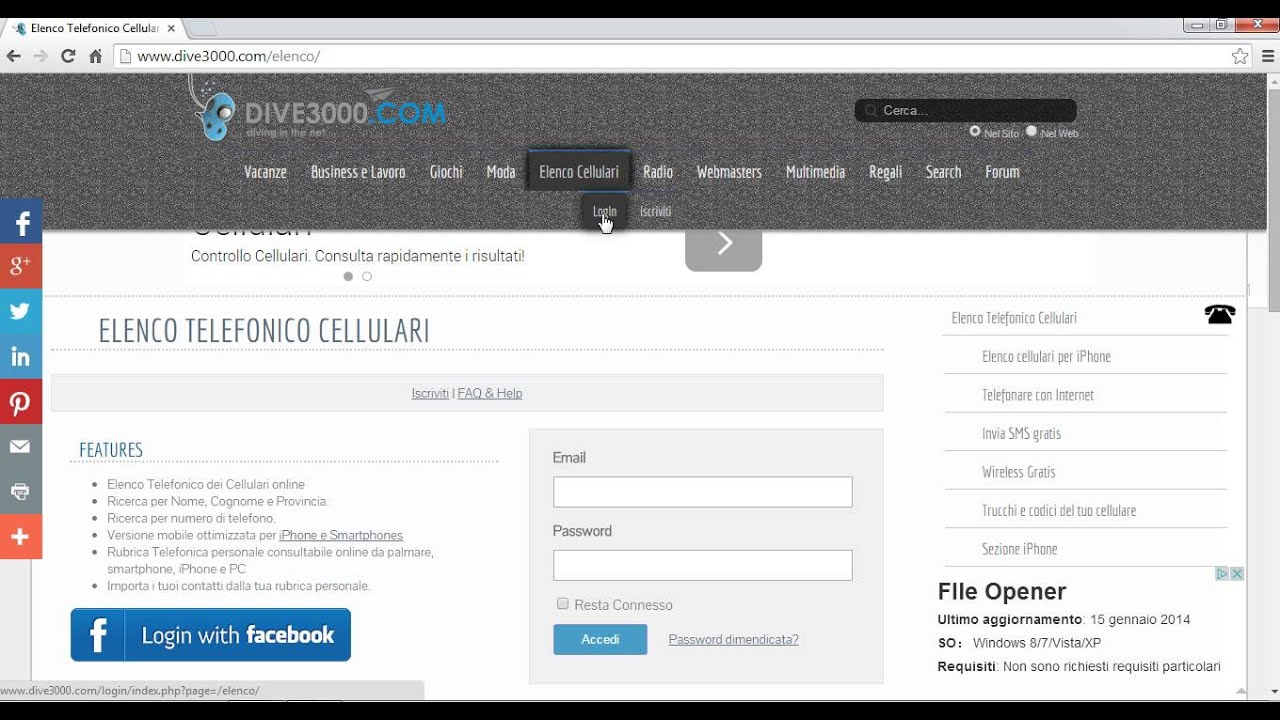Image resolution: width=1280 pixels, height=720 pixels.
Task: Share on LinkedIn sidebar icon
Action: tap(21, 357)
